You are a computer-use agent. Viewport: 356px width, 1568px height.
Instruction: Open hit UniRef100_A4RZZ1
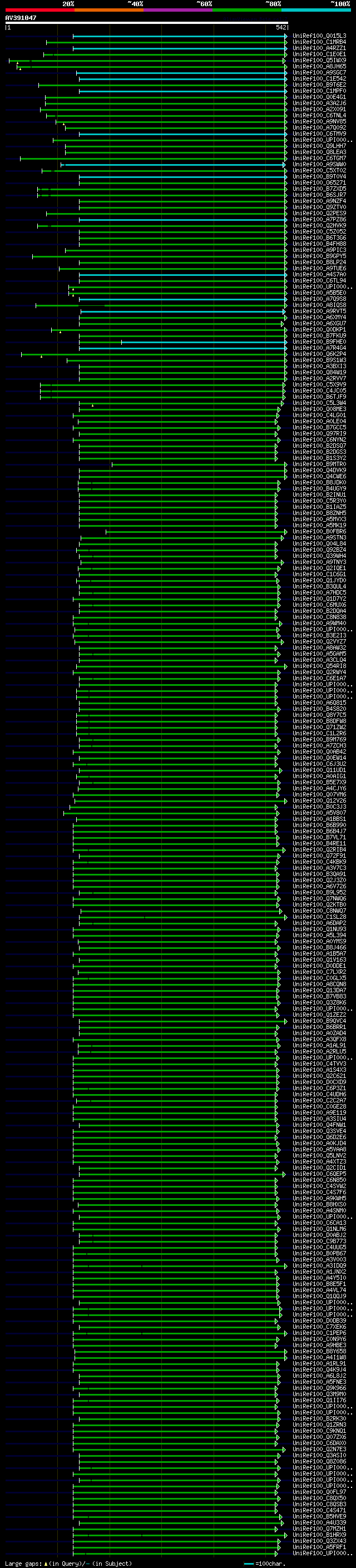(319, 48)
